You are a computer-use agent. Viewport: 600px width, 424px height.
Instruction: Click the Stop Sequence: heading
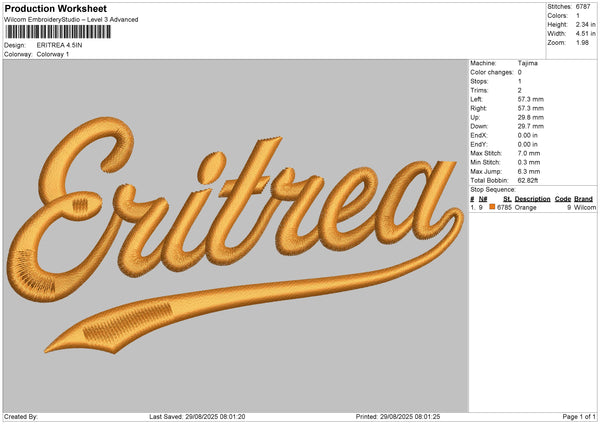pos(493,190)
